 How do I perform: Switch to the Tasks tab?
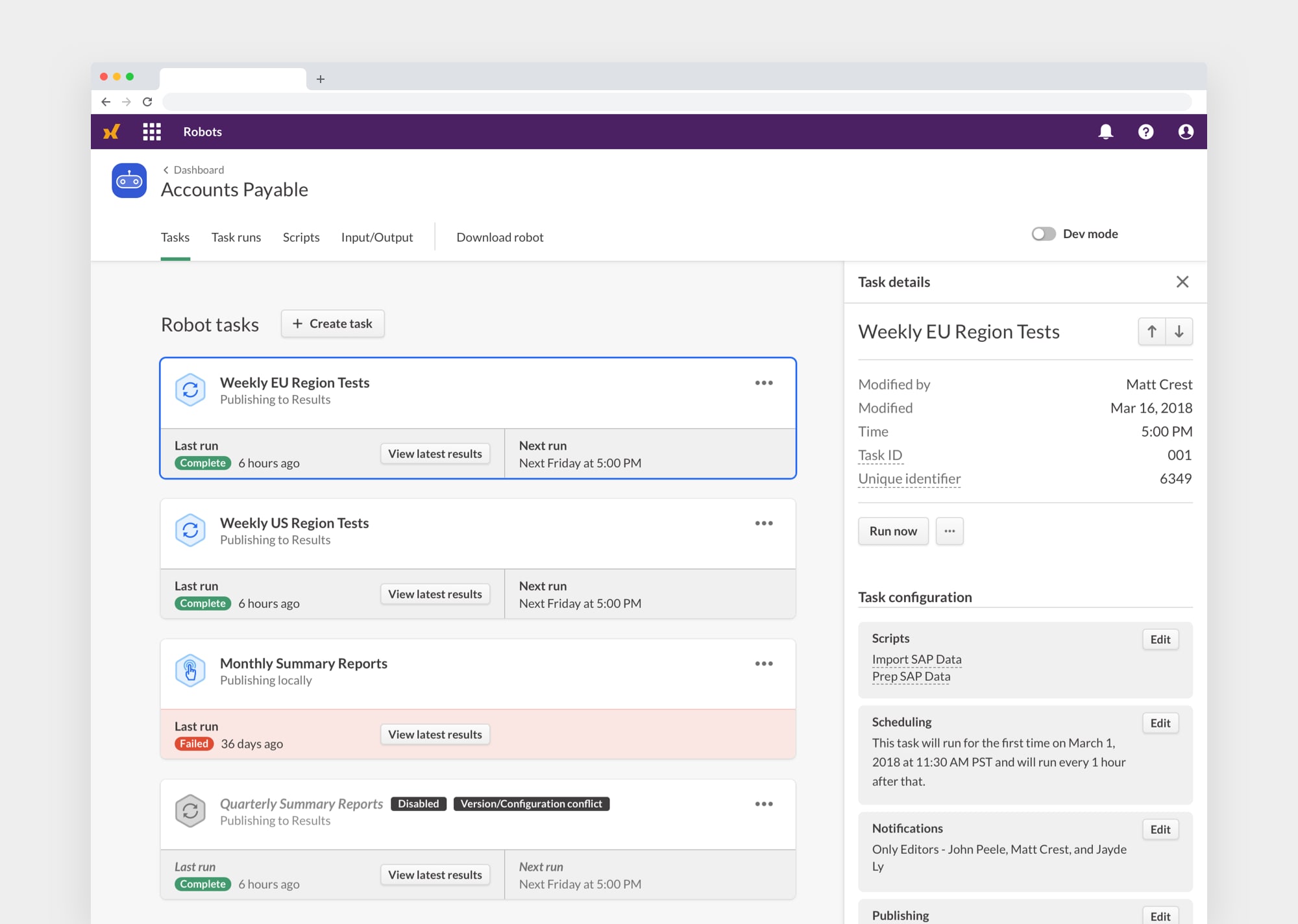click(175, 237)
